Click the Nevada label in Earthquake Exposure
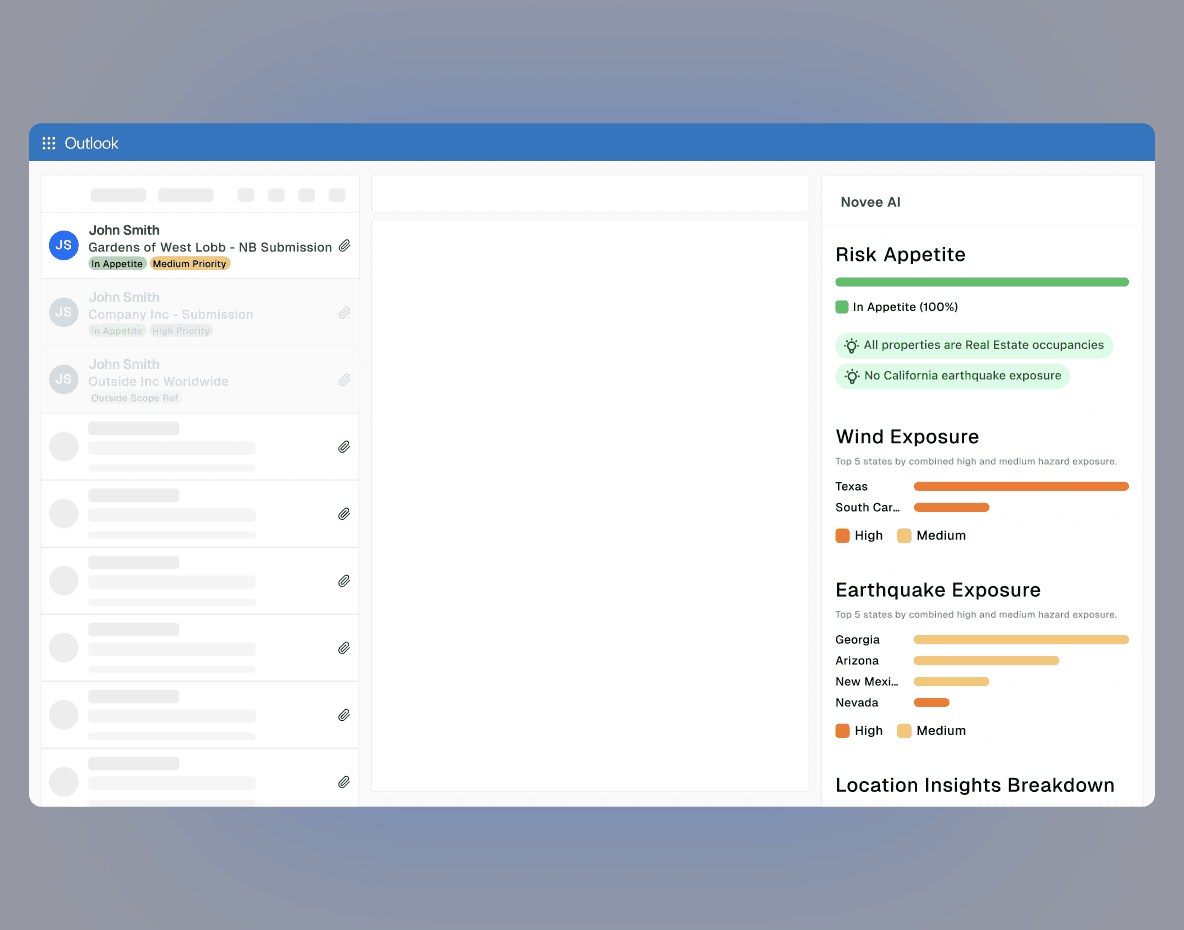This screenshot has width=1184, height=930. coord(857,703)
